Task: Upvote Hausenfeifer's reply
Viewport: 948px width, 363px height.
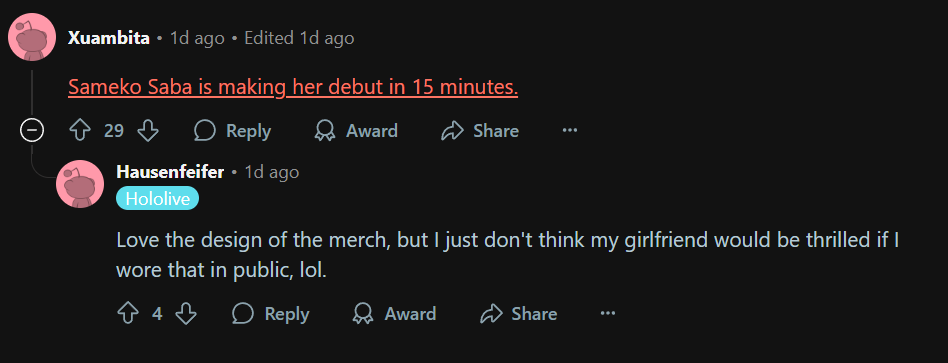Action: (128, 313)
